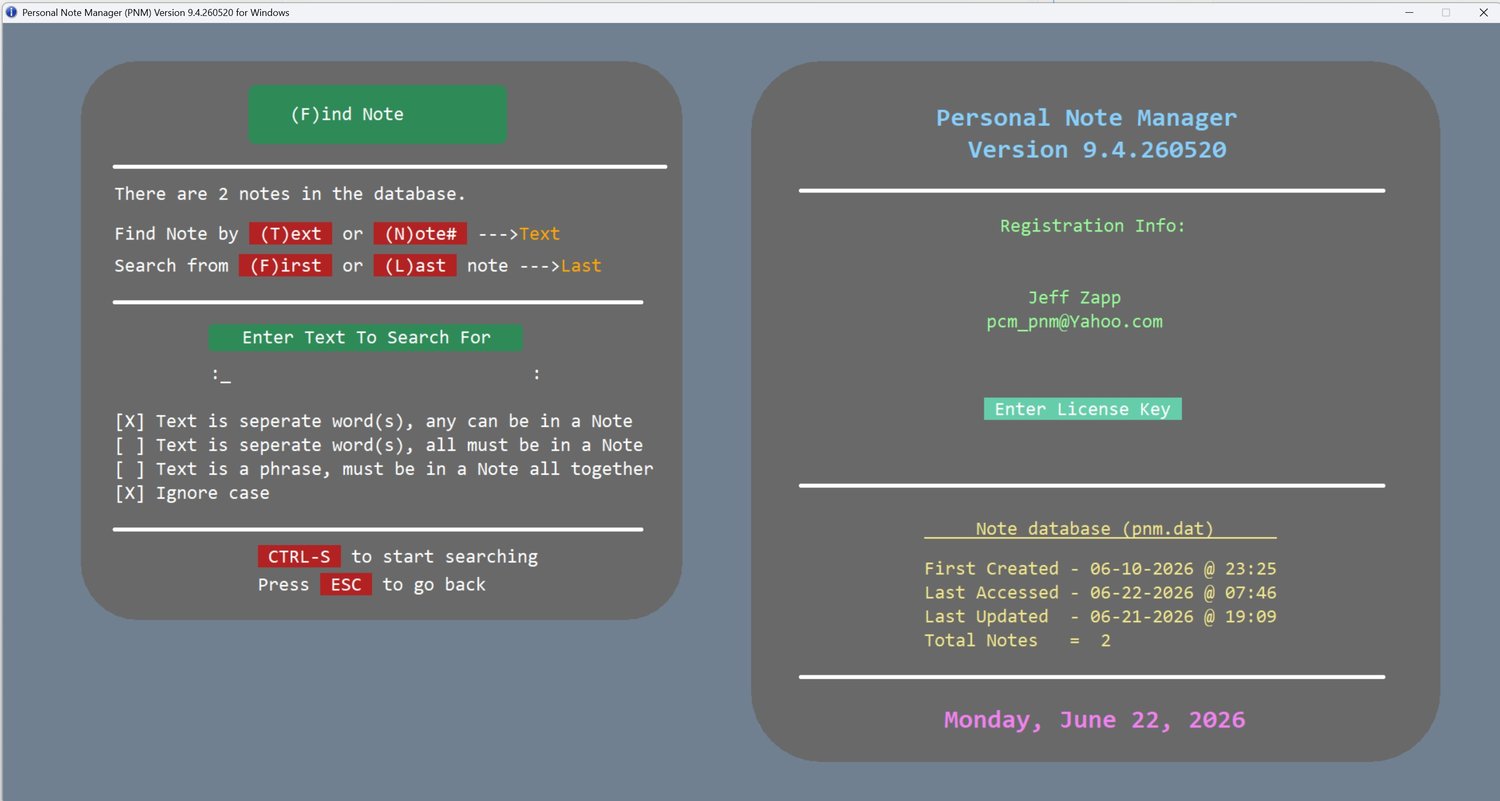
Task: Click the 'Version 9.4.260520' text
Action: pos(1097,150)
